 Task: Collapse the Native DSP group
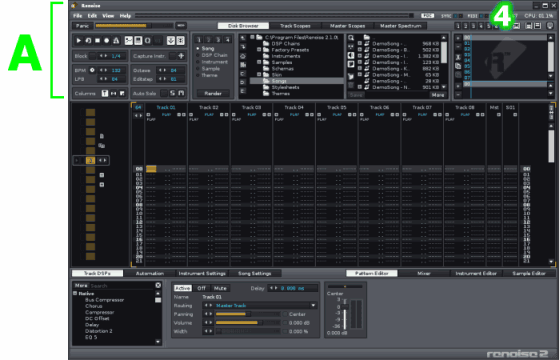(x=75, y=294)
